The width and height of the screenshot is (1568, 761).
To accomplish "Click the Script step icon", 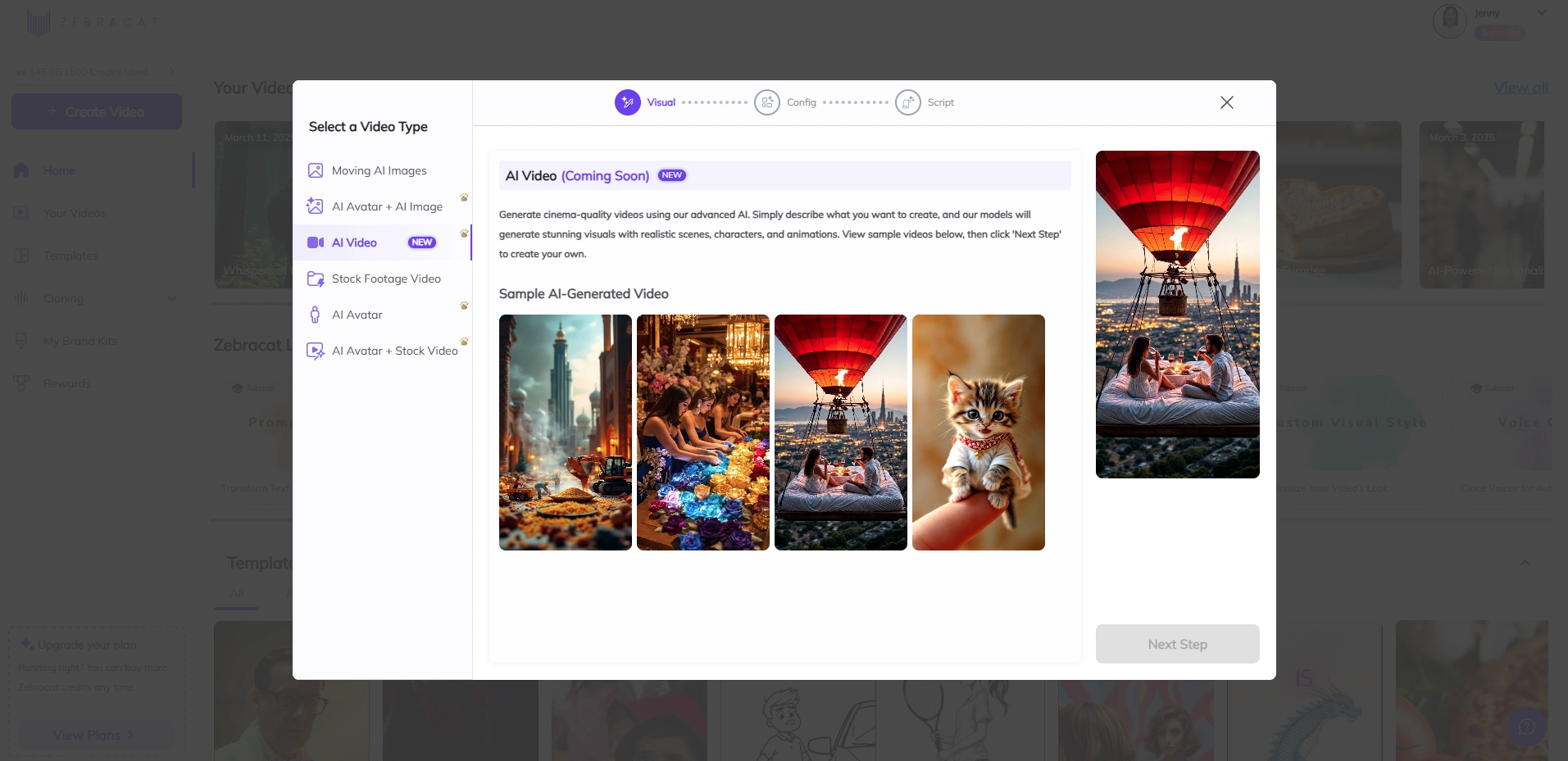I will (x=908, y=102).
